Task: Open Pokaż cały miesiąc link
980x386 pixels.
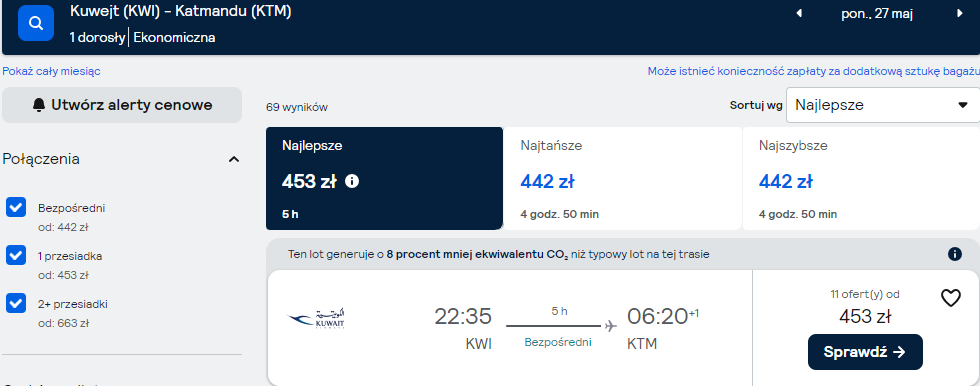Action: point(51,71)
